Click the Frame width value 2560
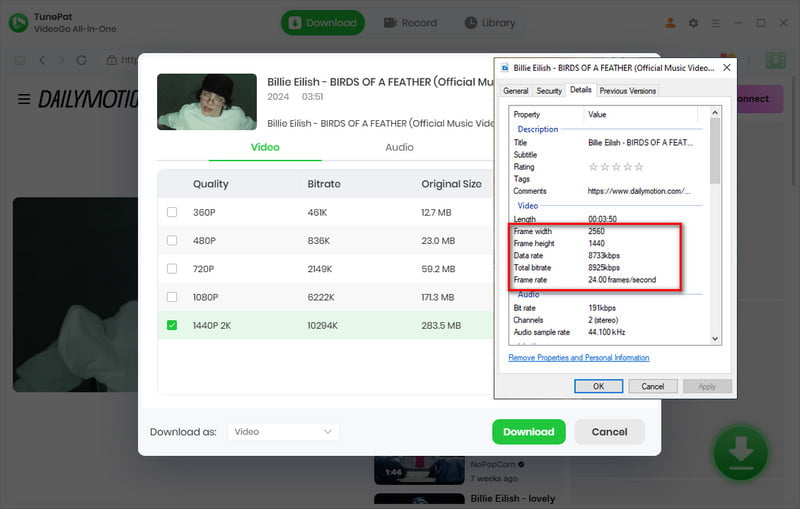This screenshot has width=800, height=509. [596, 231]
